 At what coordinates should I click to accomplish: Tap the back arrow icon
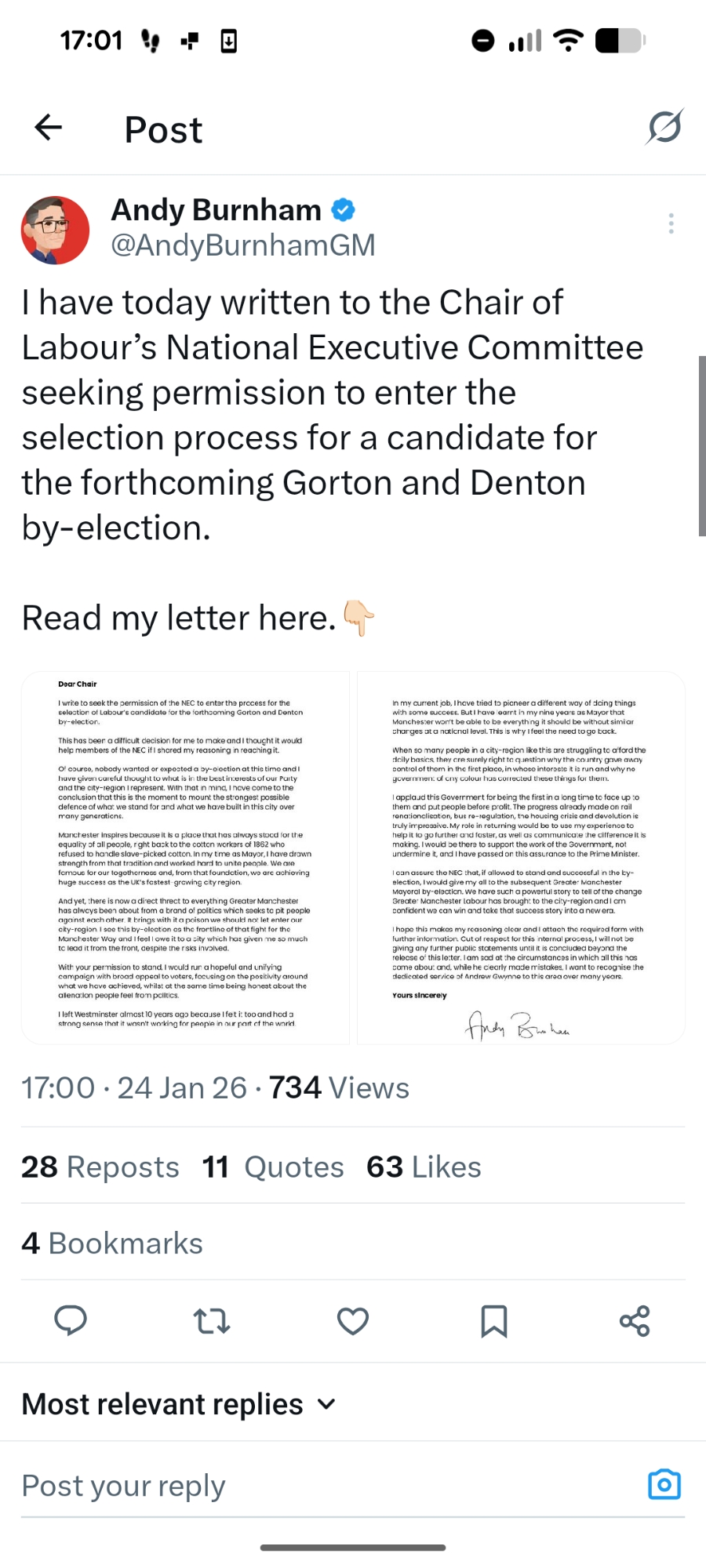pyautogui.click(x=49, y=128)
